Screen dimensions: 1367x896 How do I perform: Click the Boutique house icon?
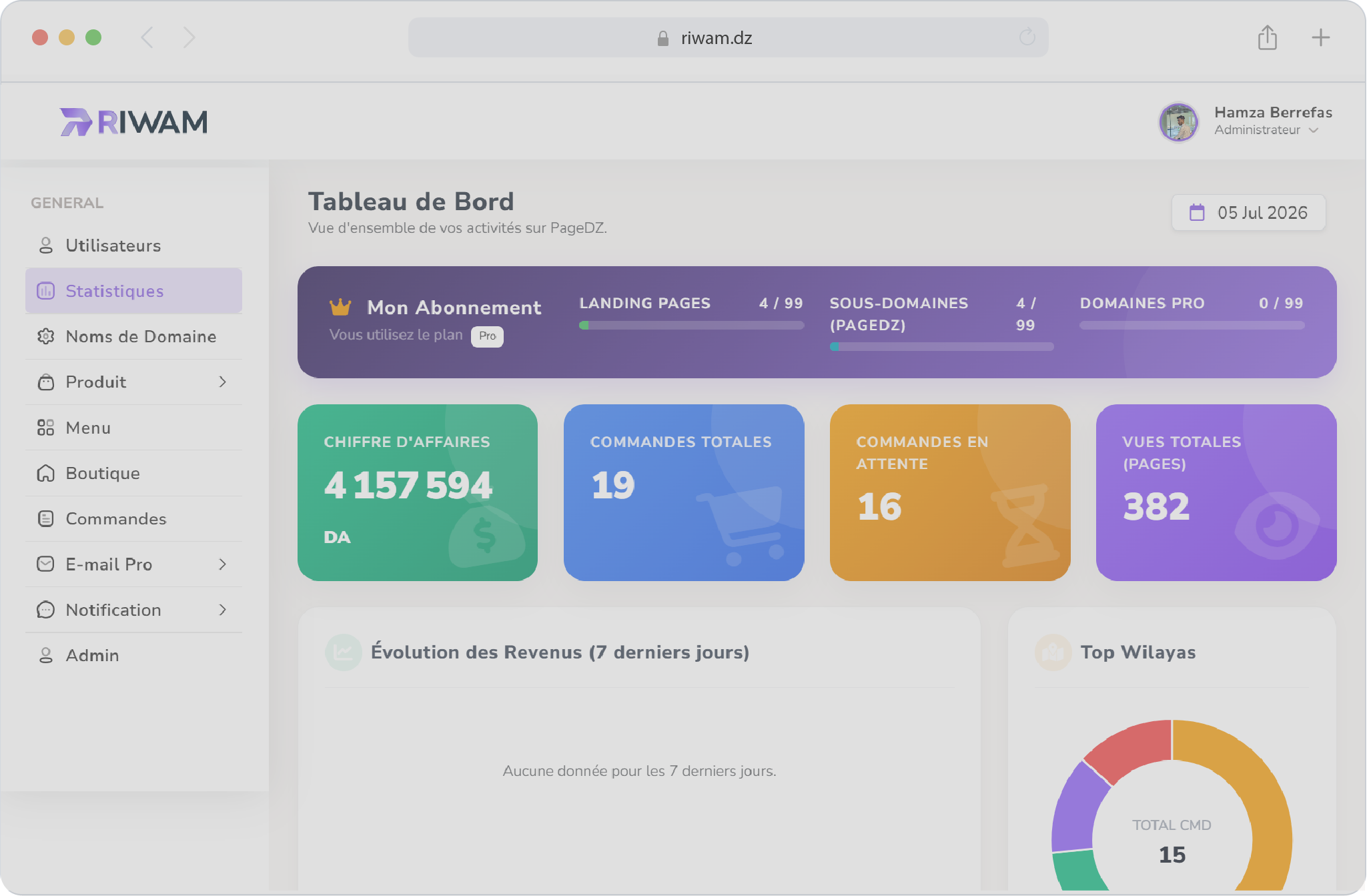45,473
